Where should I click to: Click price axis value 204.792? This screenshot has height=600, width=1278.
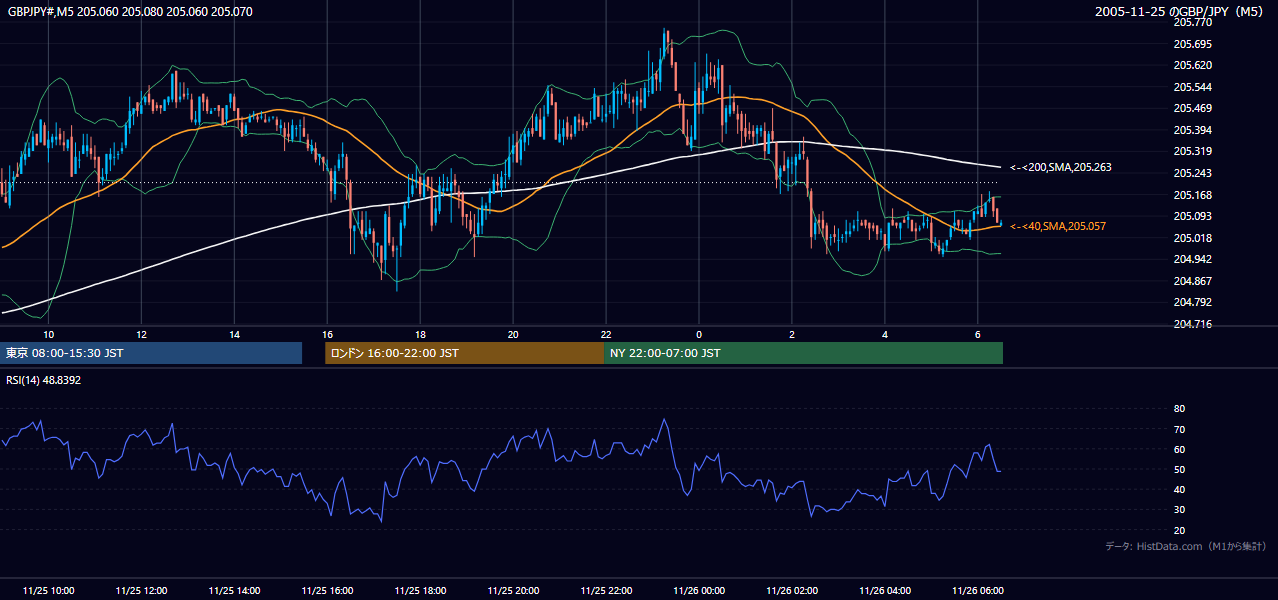point(1192,302)
